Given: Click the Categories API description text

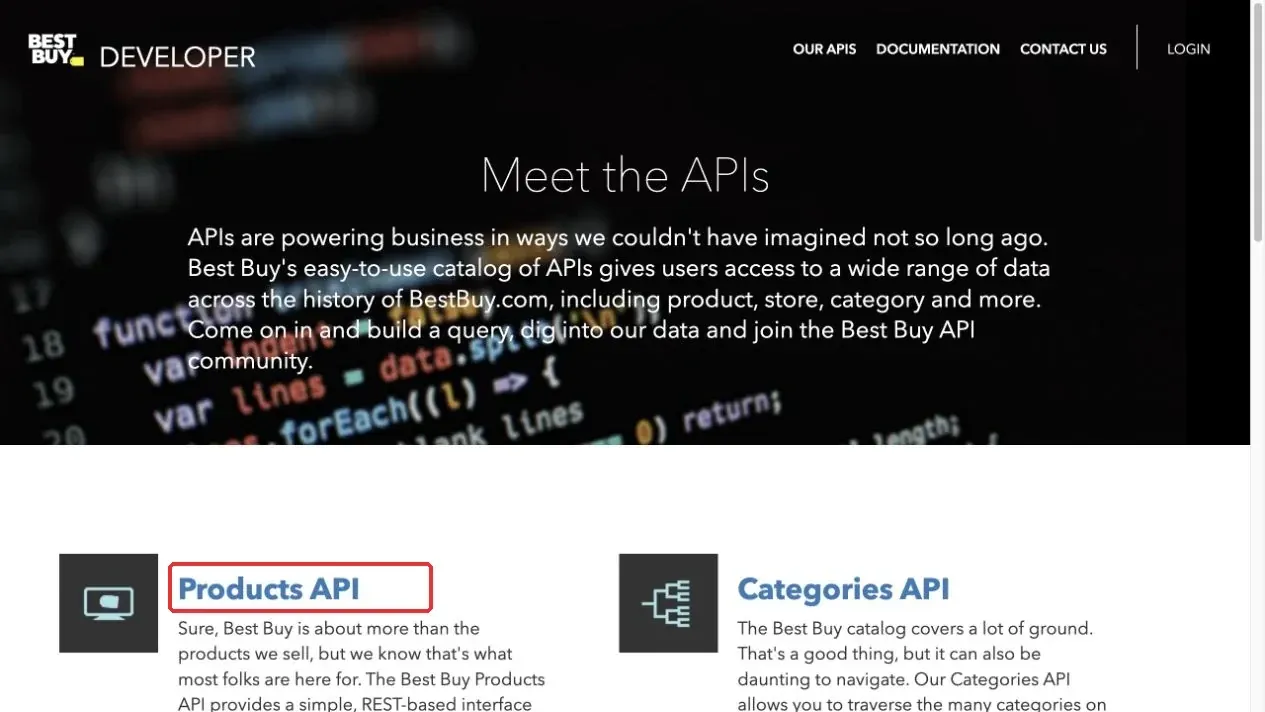Looking at the screenshot, I should [921, 666].
